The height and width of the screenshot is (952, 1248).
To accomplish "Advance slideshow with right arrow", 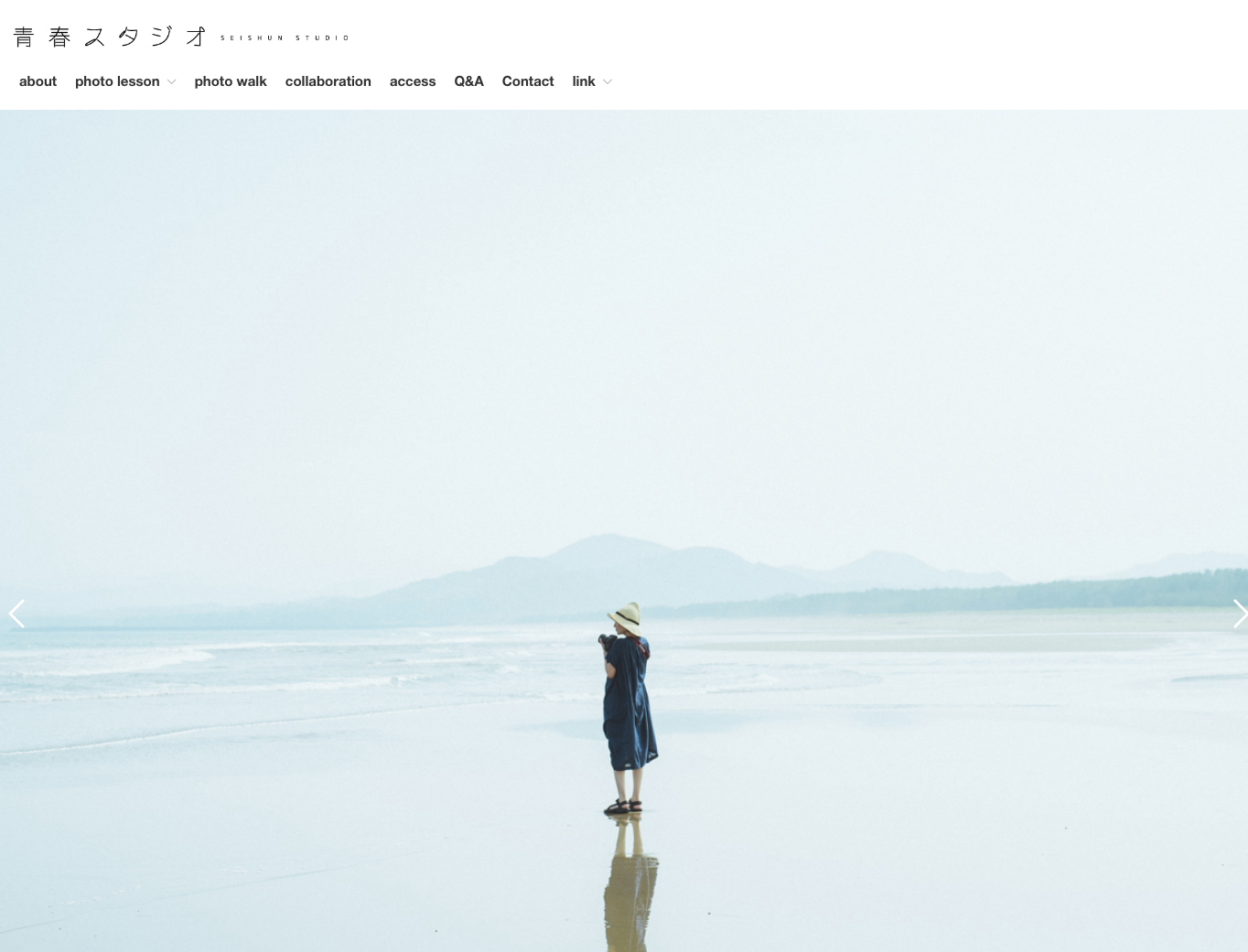I will [x=1237, y=614].
